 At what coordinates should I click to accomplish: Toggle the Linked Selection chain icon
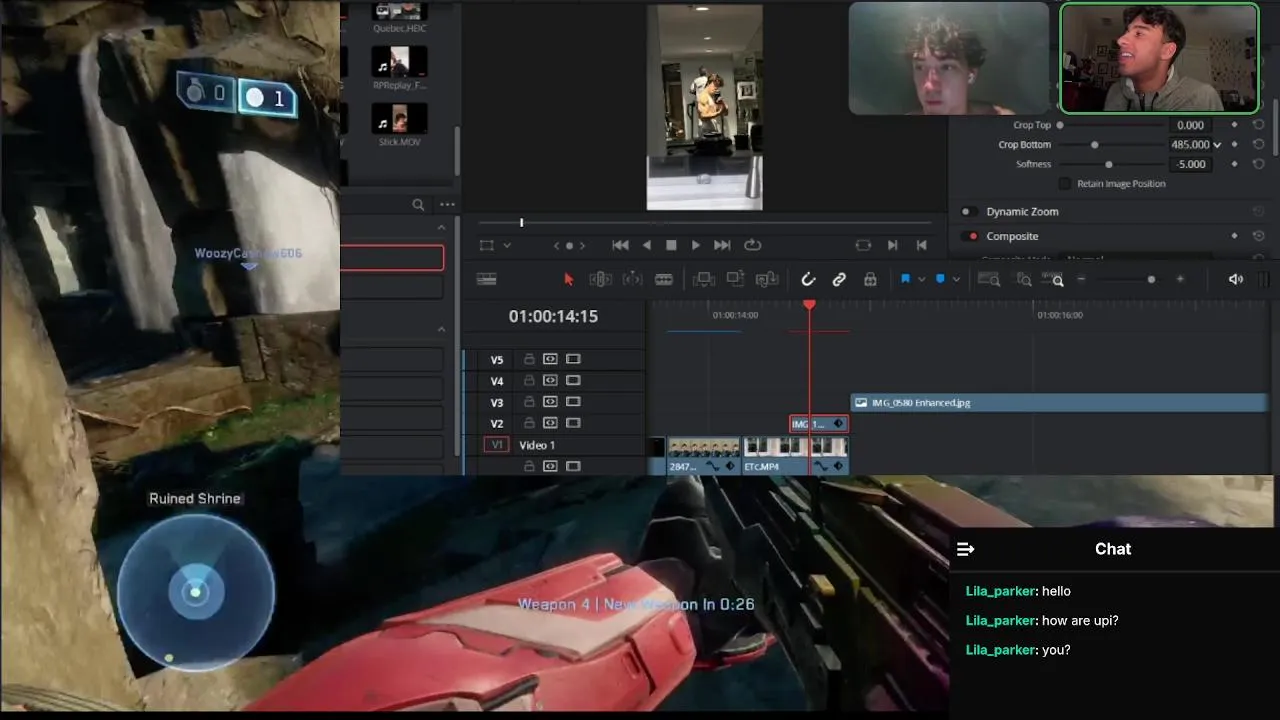[x=839, y=280]
